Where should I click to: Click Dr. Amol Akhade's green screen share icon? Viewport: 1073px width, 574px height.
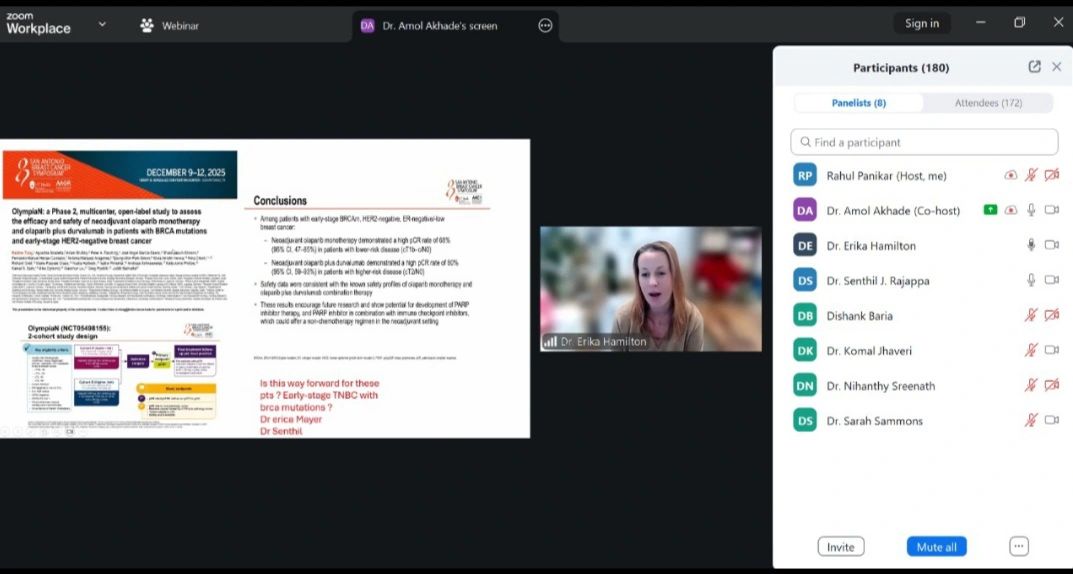coord(990,210)
